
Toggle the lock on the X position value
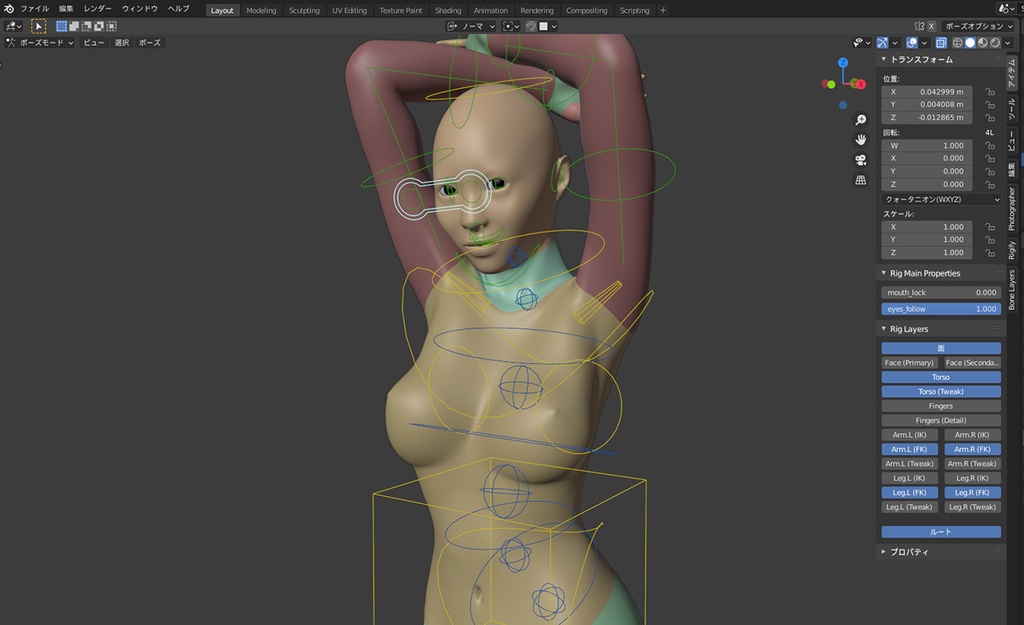(989, 90)
